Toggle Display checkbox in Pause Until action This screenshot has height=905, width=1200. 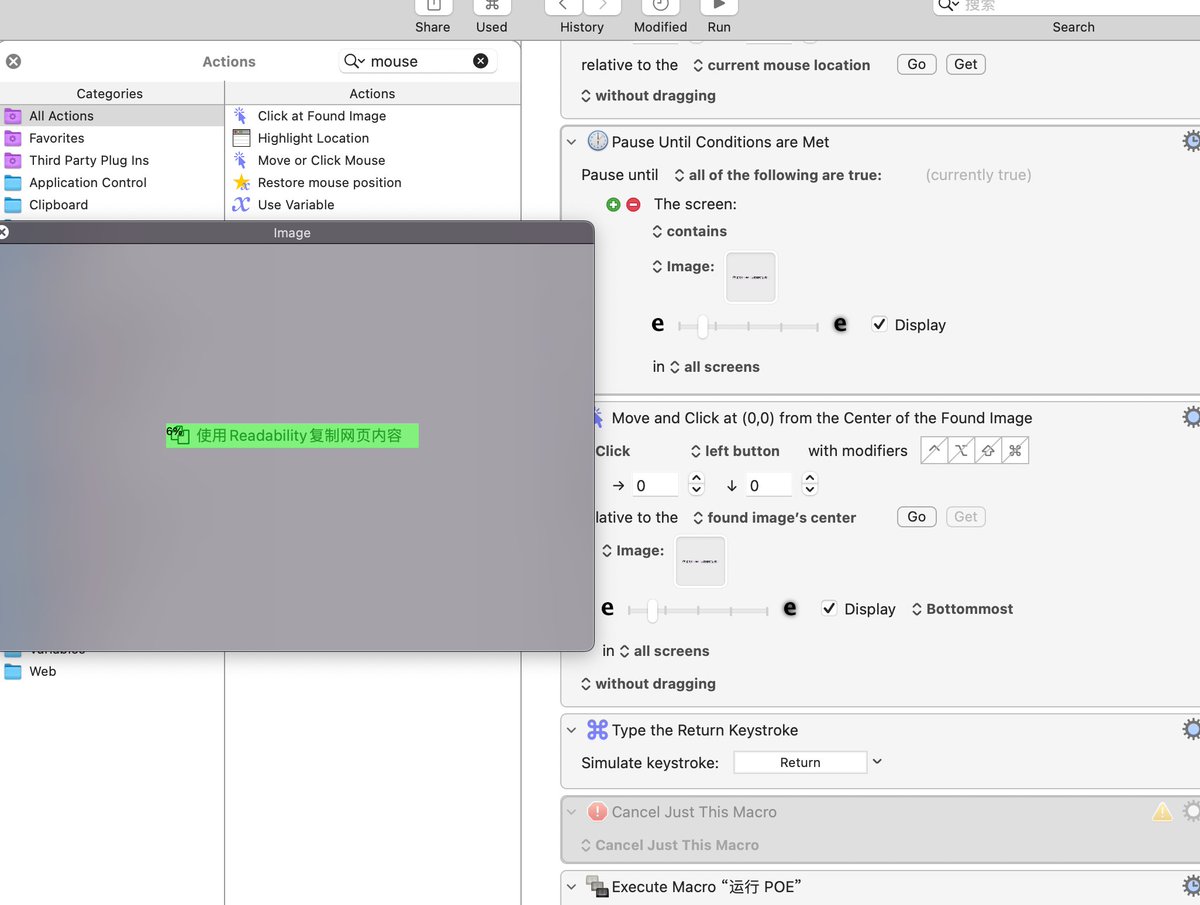click(879, 324)
